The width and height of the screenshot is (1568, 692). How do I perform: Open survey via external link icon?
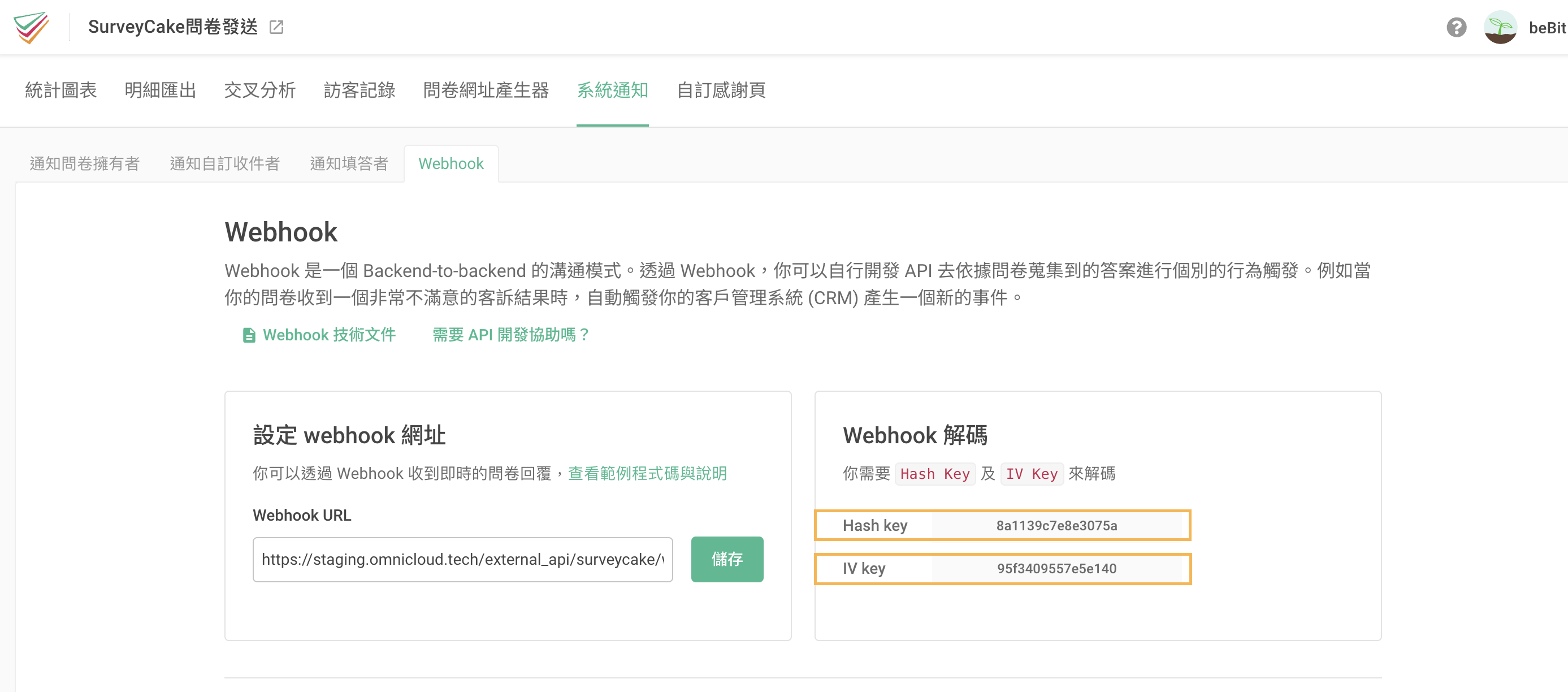click(x=276, y=27)
